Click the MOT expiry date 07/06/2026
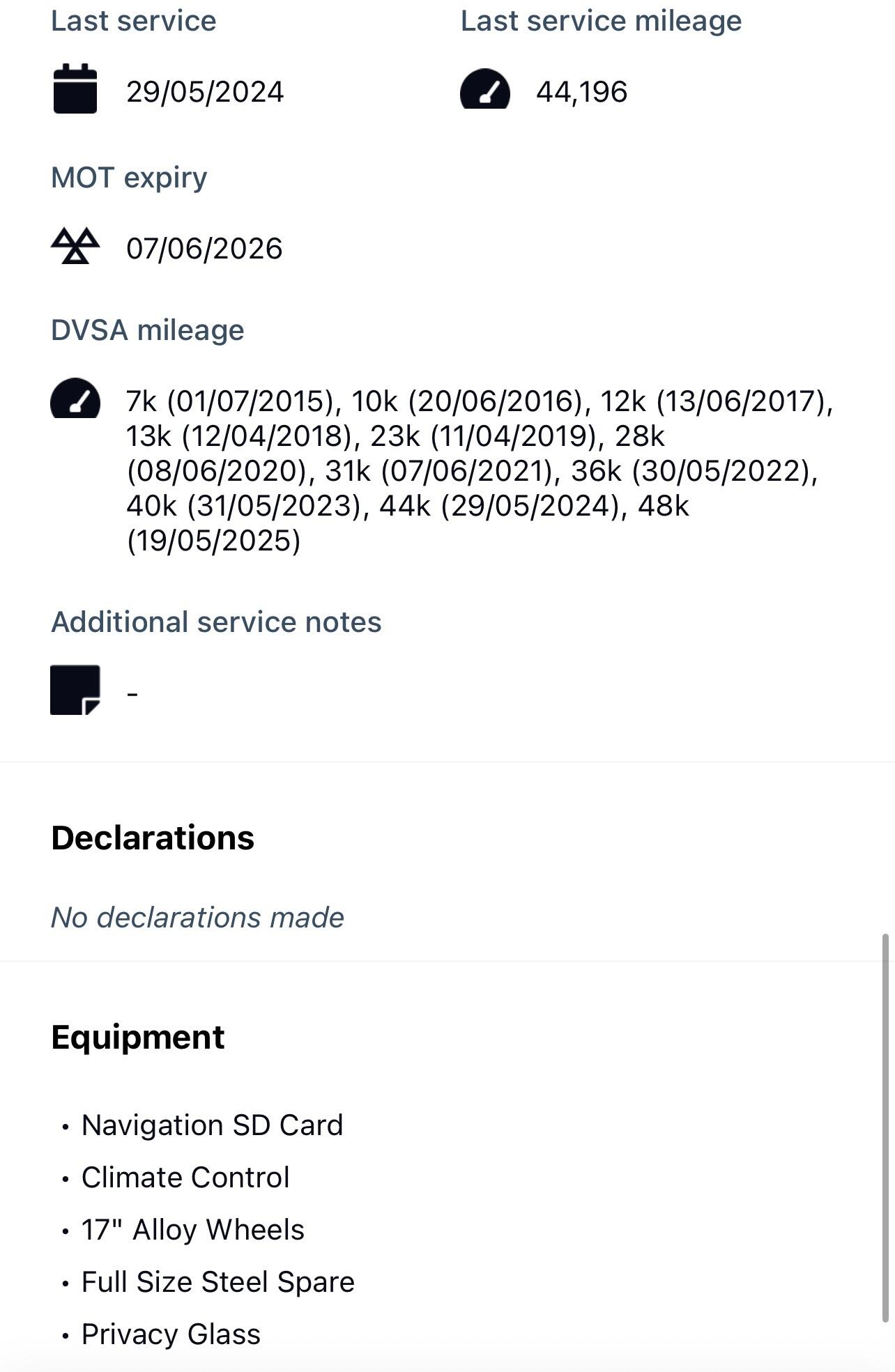 (x=204, y=249)
